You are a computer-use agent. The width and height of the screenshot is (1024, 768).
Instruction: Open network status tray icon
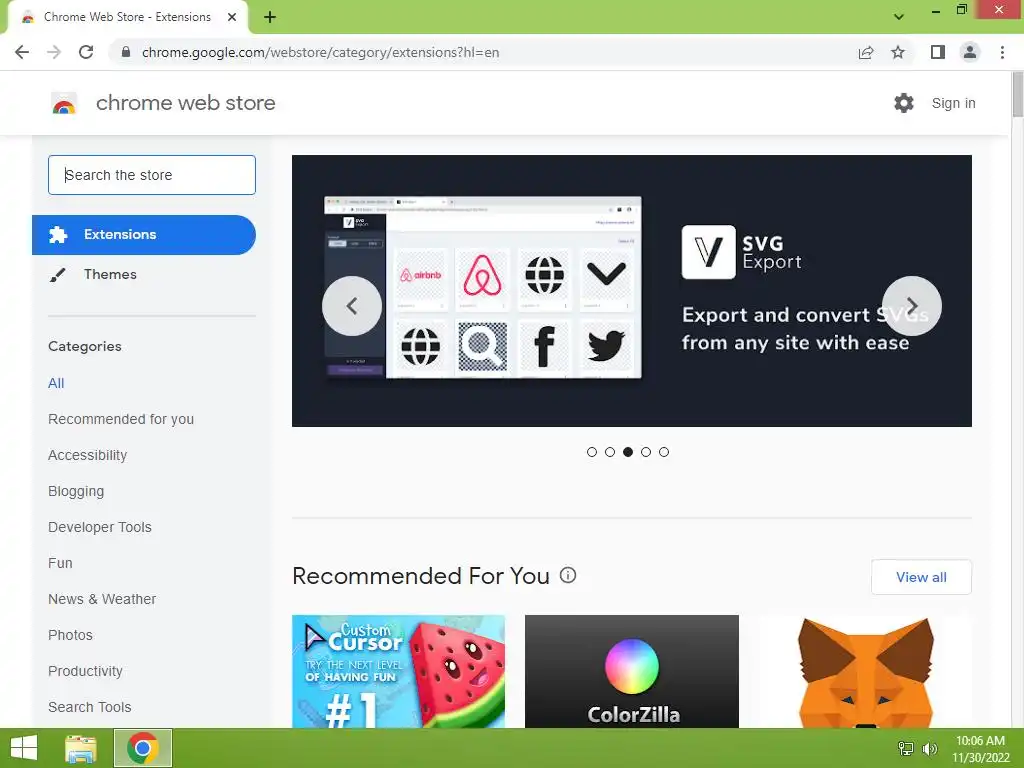coord(906,748)
